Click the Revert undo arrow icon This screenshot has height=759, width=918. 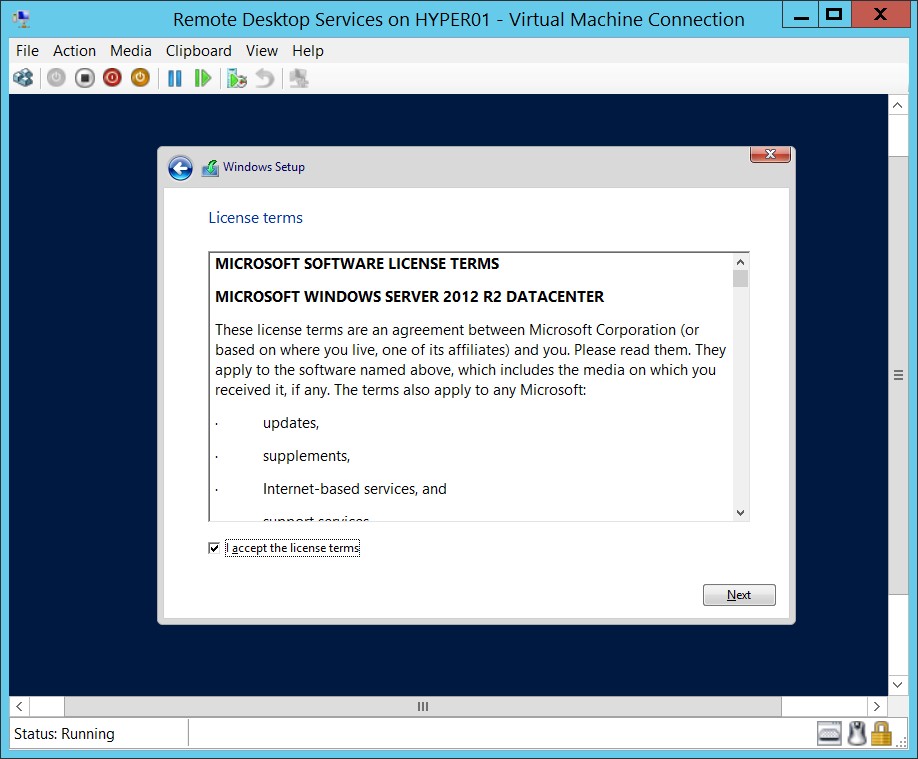pyautogui.click(x=265, y=78)
